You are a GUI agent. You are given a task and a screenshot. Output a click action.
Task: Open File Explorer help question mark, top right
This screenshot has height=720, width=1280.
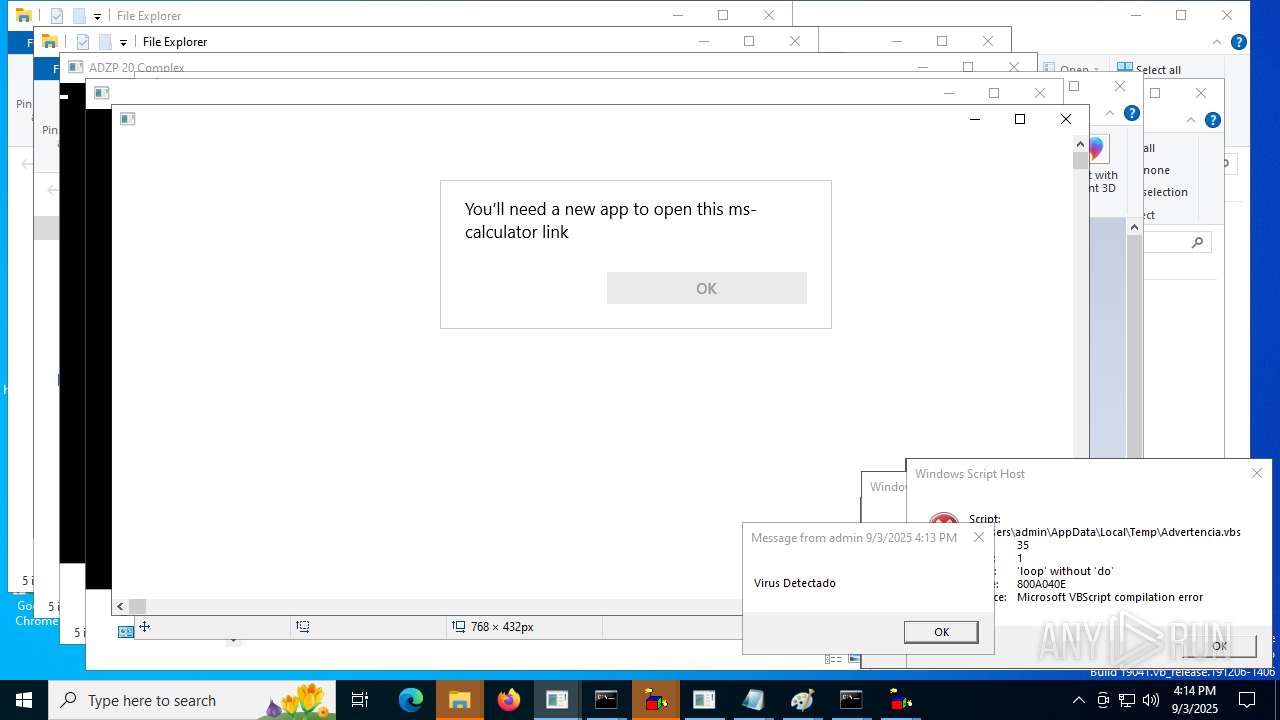[1238, 42]
